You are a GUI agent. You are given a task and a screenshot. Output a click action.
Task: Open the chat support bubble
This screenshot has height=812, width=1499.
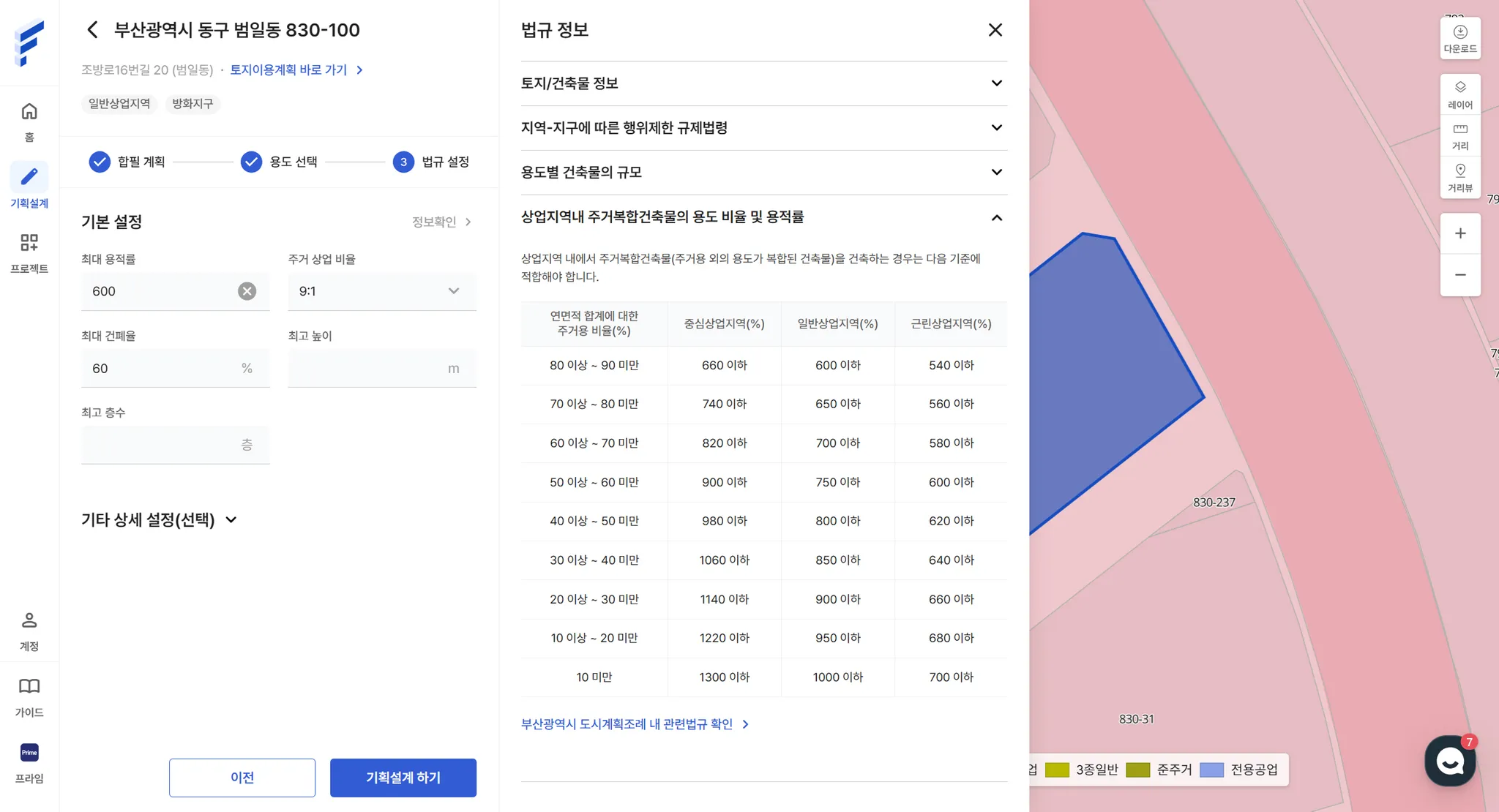[1449, 761]
